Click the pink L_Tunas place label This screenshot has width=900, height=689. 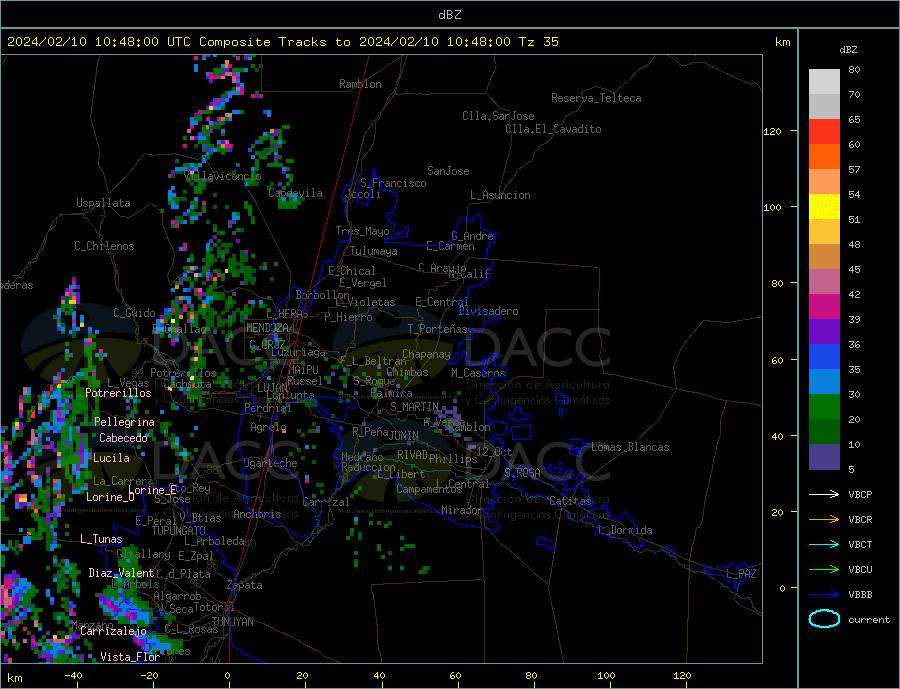[101, 539]
